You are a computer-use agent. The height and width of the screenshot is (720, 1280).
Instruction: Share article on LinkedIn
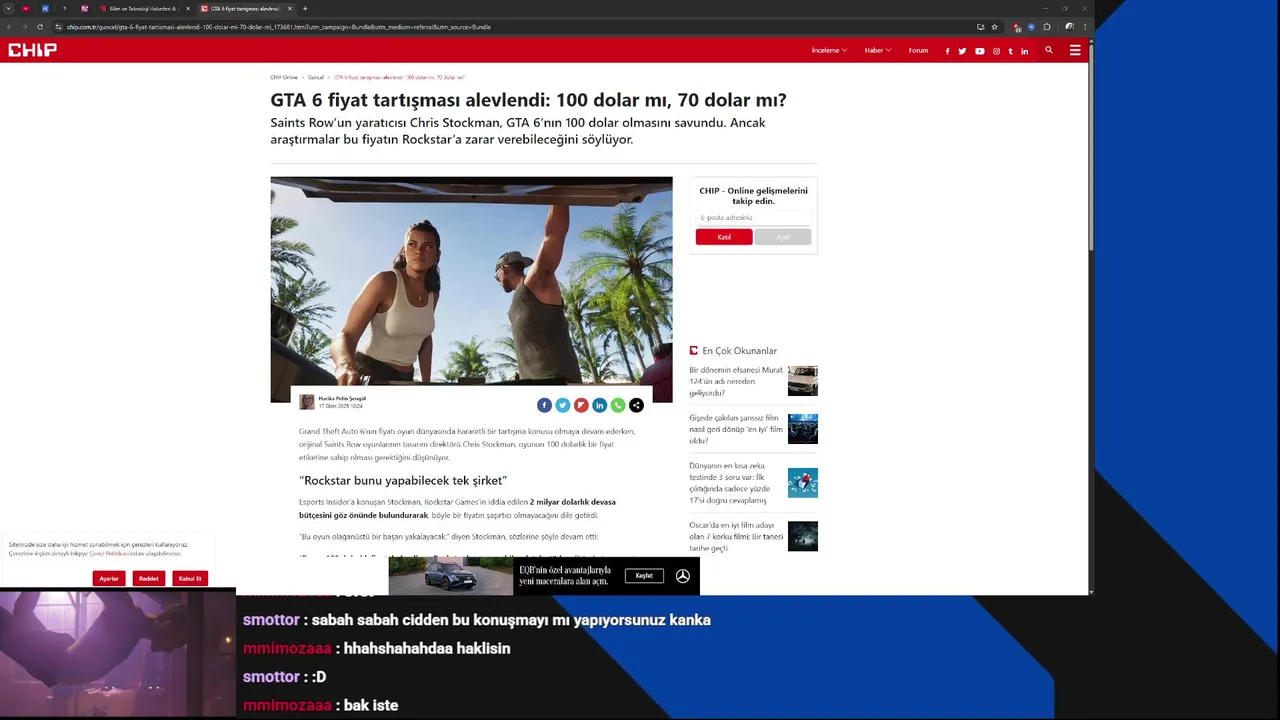click(x=599, y=405)
